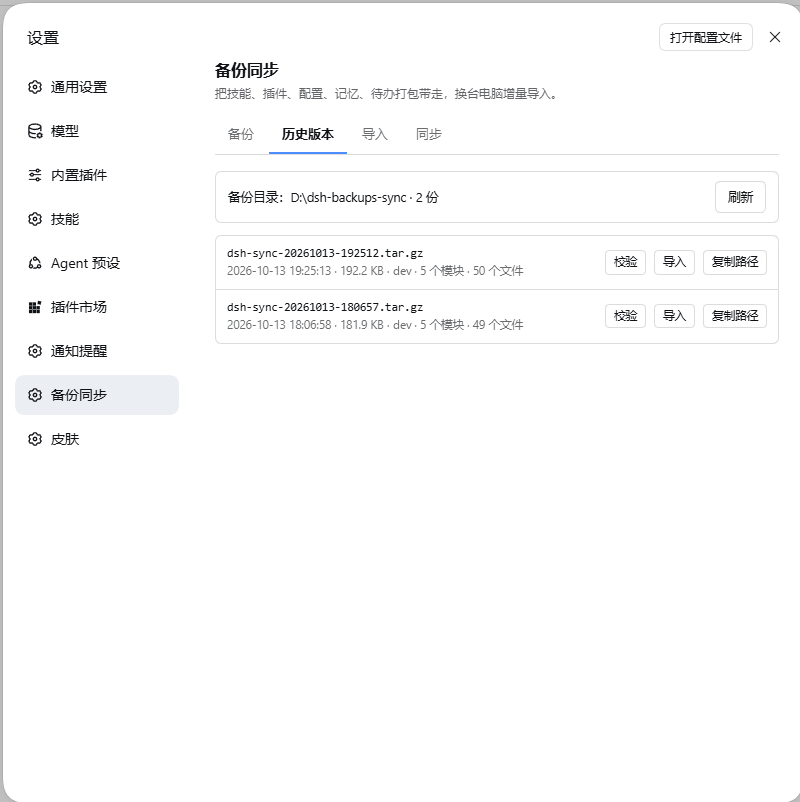Copy path of backup 180657
Screen dimensions: 800x802
coord(735,316)
